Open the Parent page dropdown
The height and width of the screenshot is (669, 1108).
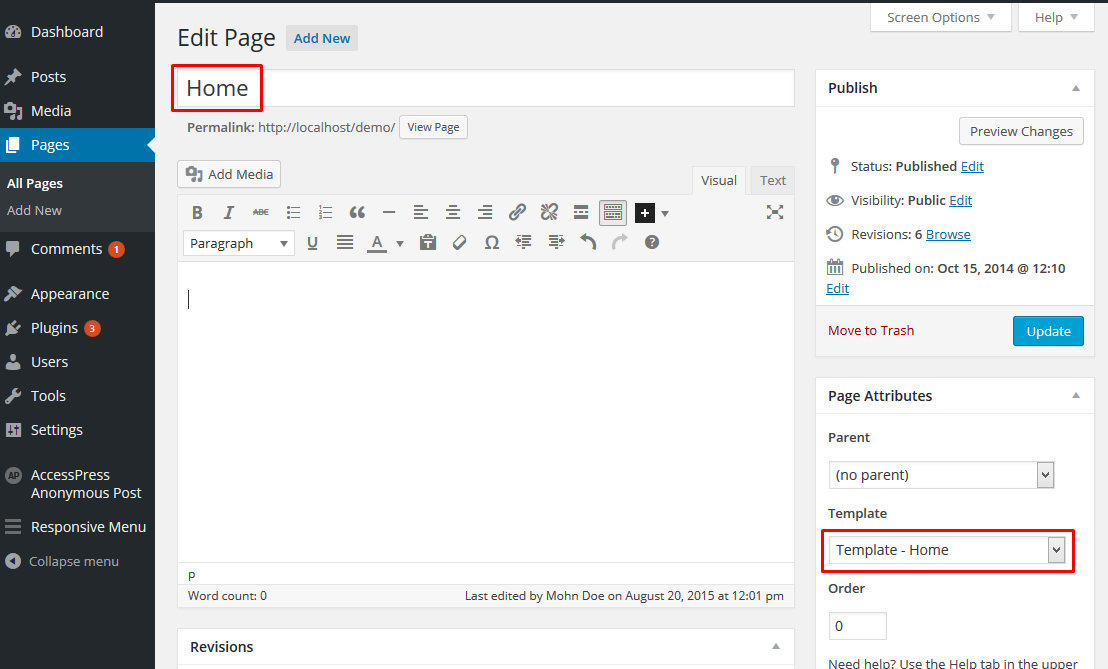[x=941, y=475]
